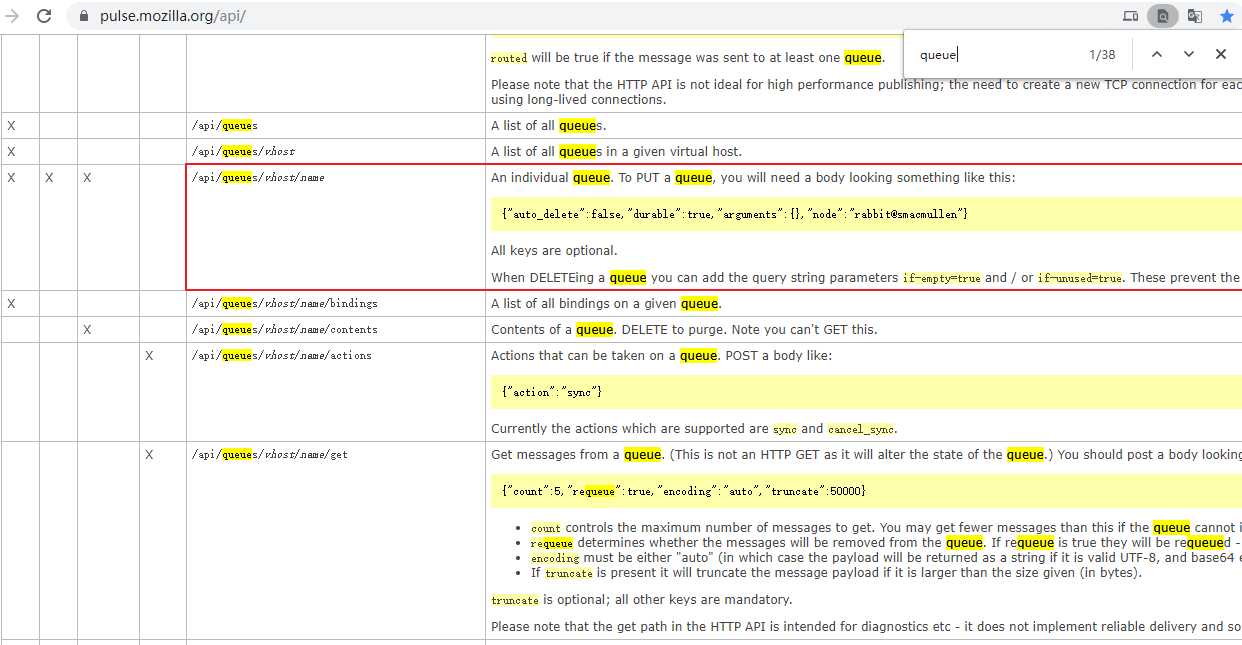Click the count/requeue/encoding JSON code block

point(866,491)
